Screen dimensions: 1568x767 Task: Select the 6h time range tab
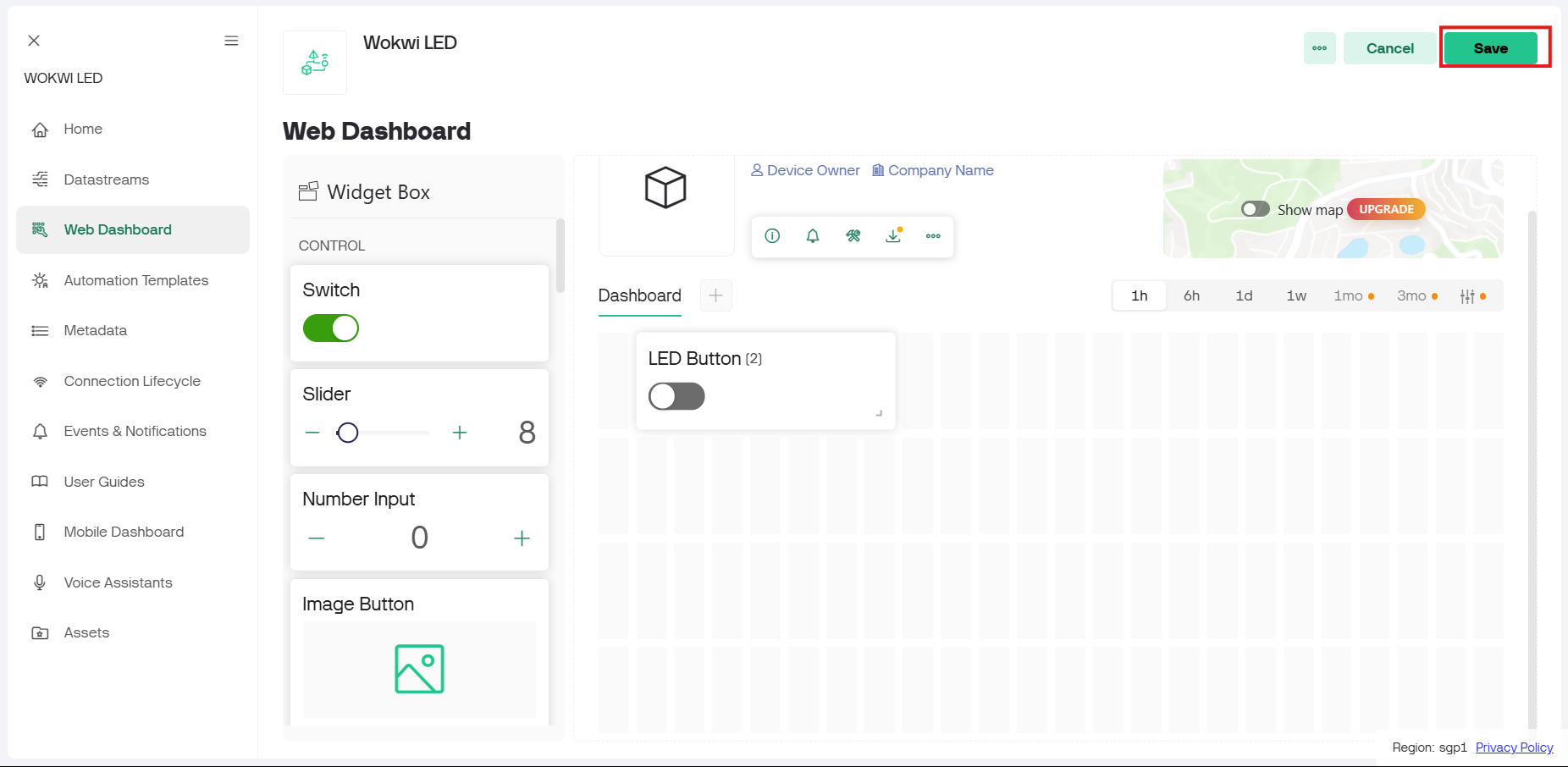1191,295
